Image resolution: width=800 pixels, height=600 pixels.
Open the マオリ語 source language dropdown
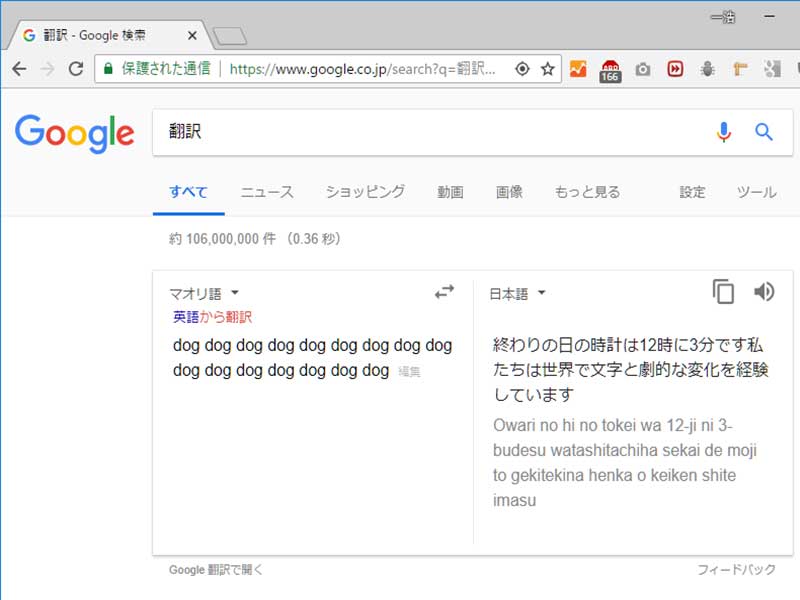point(204,293)
